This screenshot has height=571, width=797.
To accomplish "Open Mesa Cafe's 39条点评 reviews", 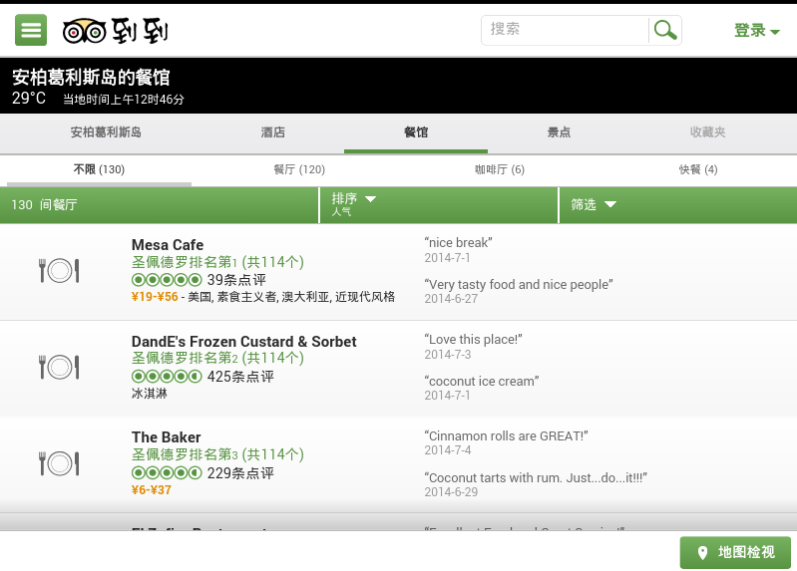I will point(236,280).
